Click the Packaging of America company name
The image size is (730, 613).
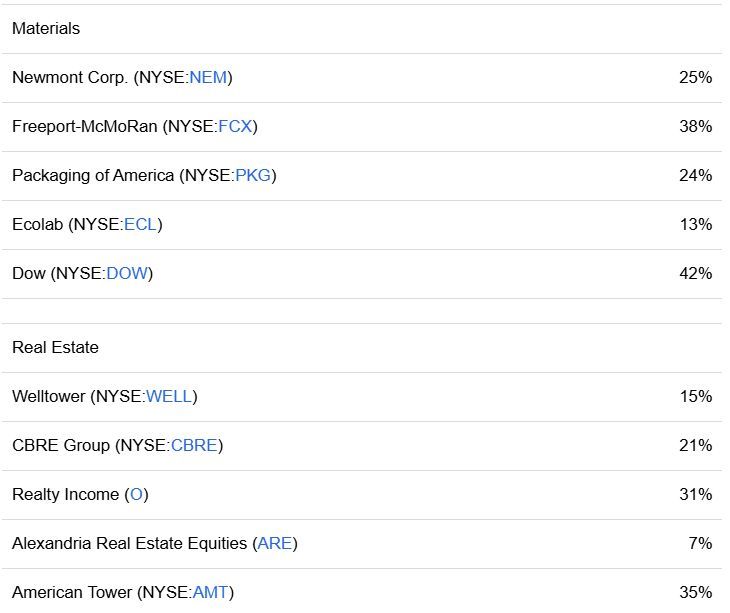pyautogui.click(x=93, y=175)
